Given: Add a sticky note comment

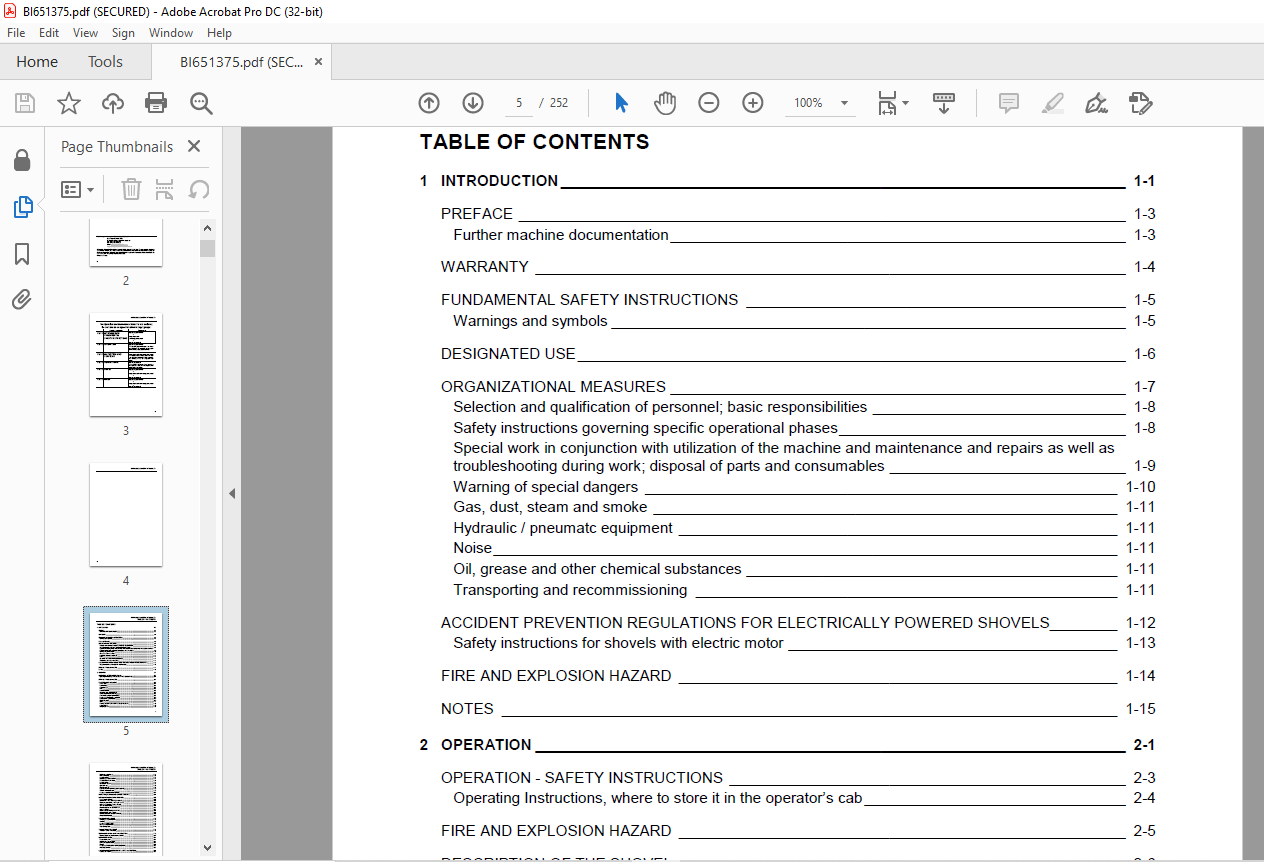Looking at the screenshot, I should point(1009,103).
